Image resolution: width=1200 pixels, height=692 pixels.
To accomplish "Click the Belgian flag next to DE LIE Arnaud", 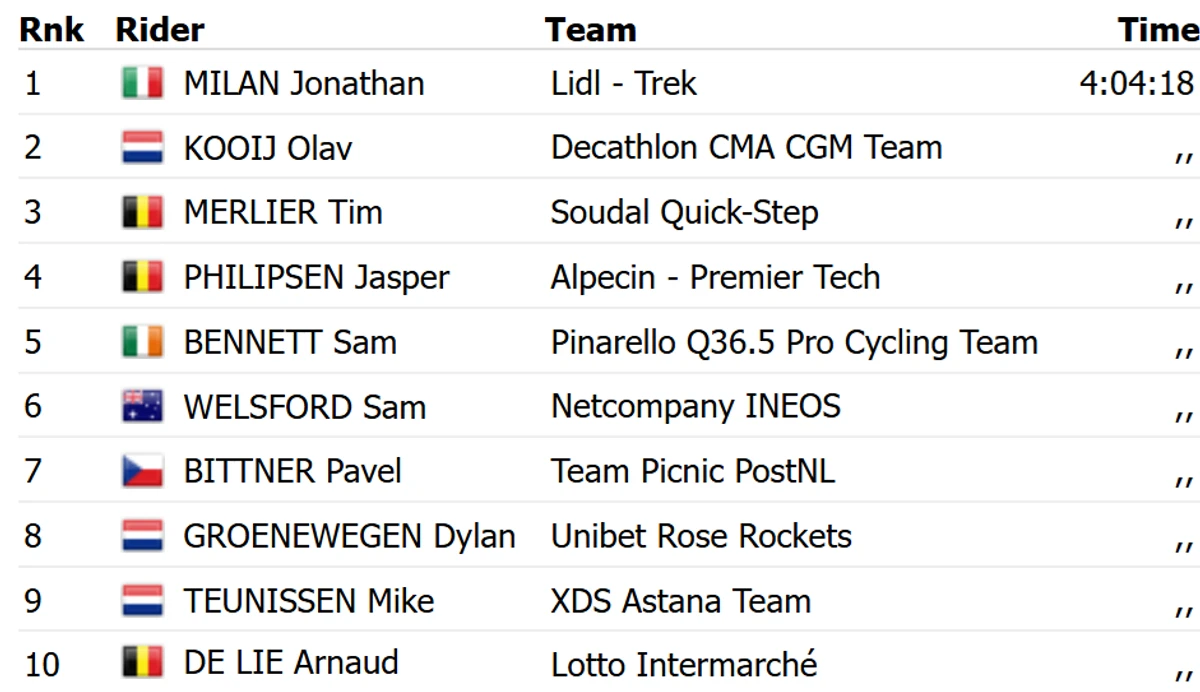I will 142,663.
